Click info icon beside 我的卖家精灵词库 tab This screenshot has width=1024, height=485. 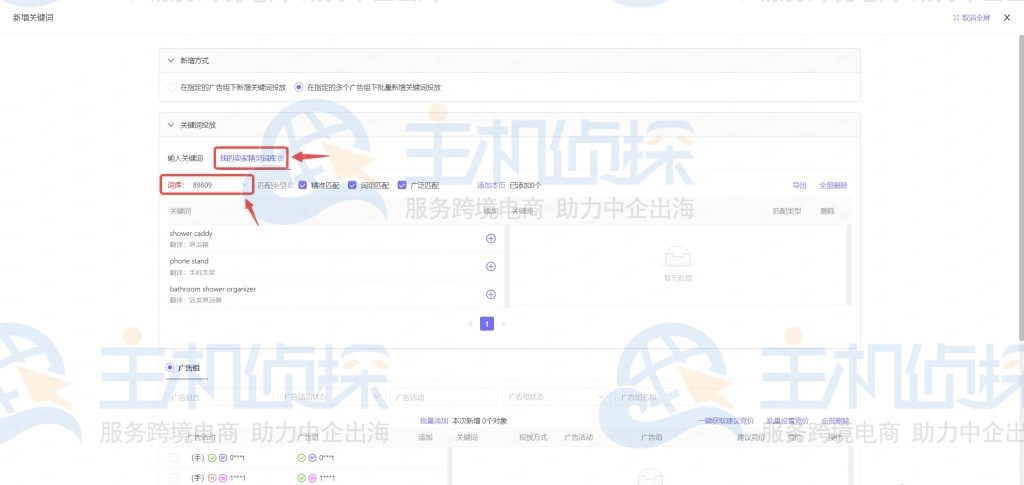[x=281, y=158]
